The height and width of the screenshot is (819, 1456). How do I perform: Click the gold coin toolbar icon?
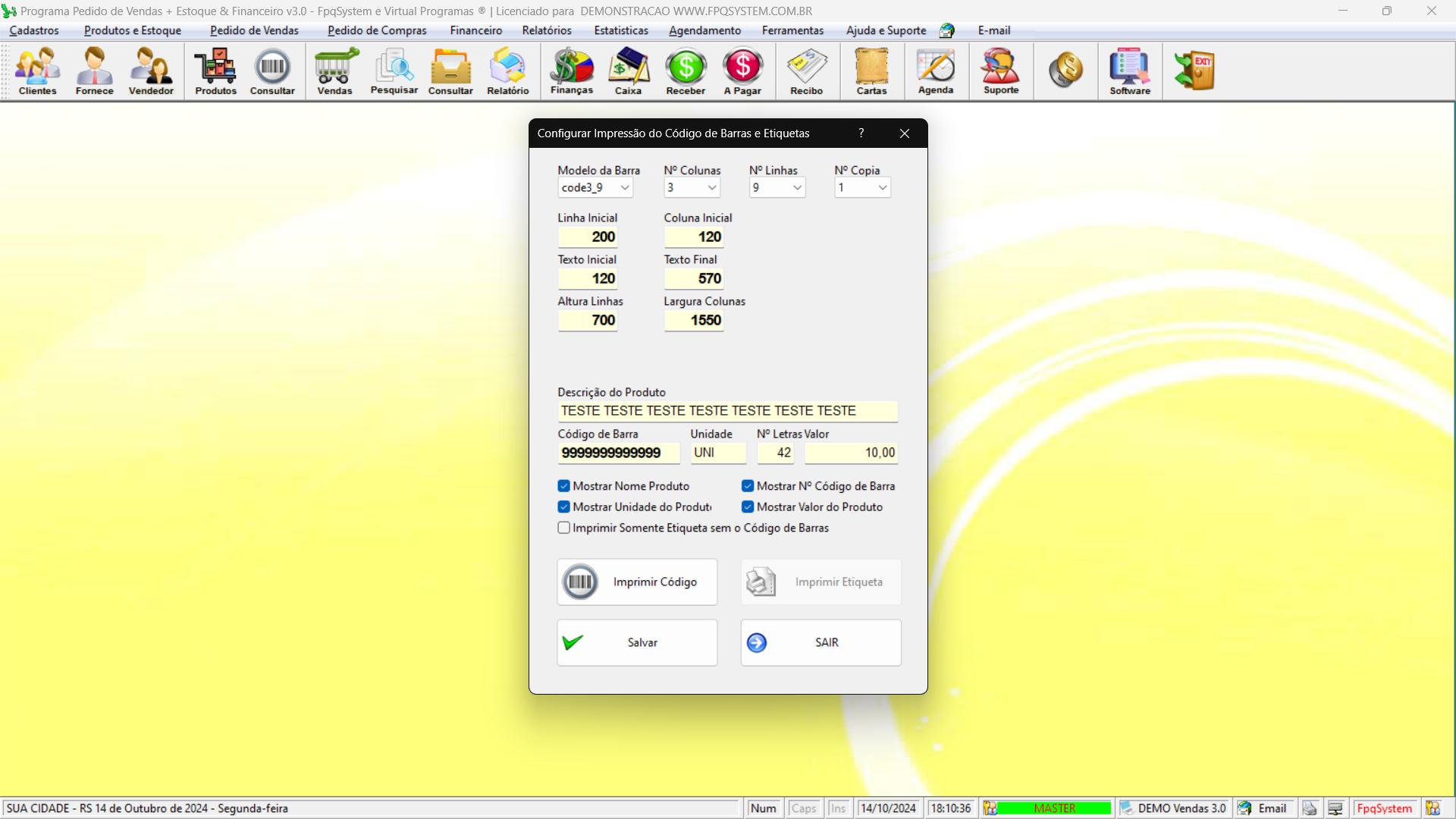pos(1065,70)
